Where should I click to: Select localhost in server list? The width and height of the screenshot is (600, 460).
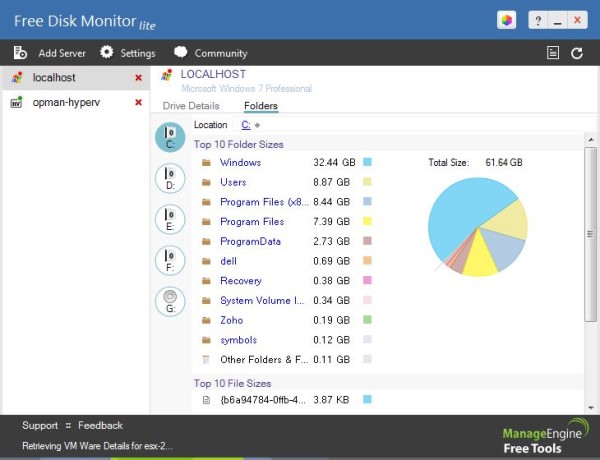(x=76, y=78)
